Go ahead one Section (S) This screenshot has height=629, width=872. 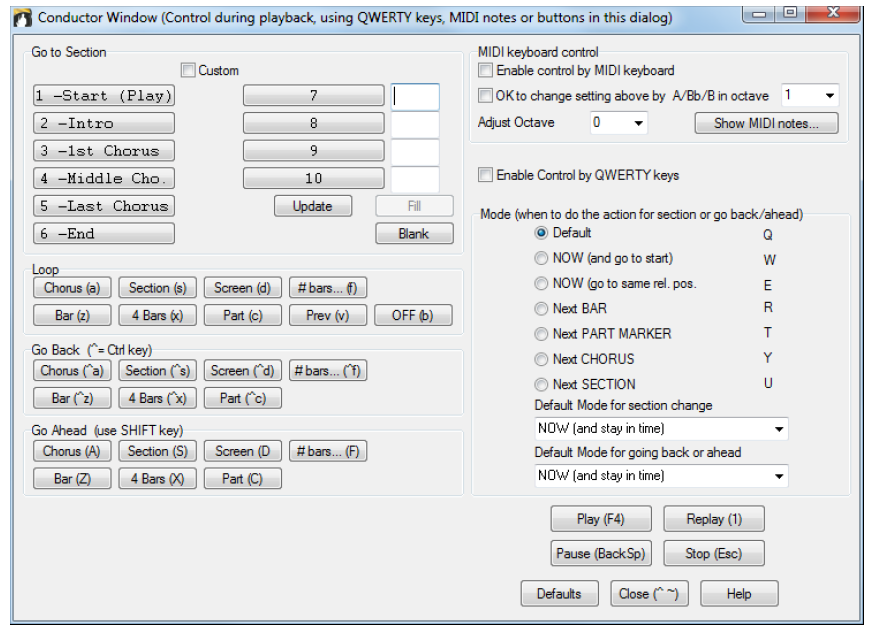[157, 451]
